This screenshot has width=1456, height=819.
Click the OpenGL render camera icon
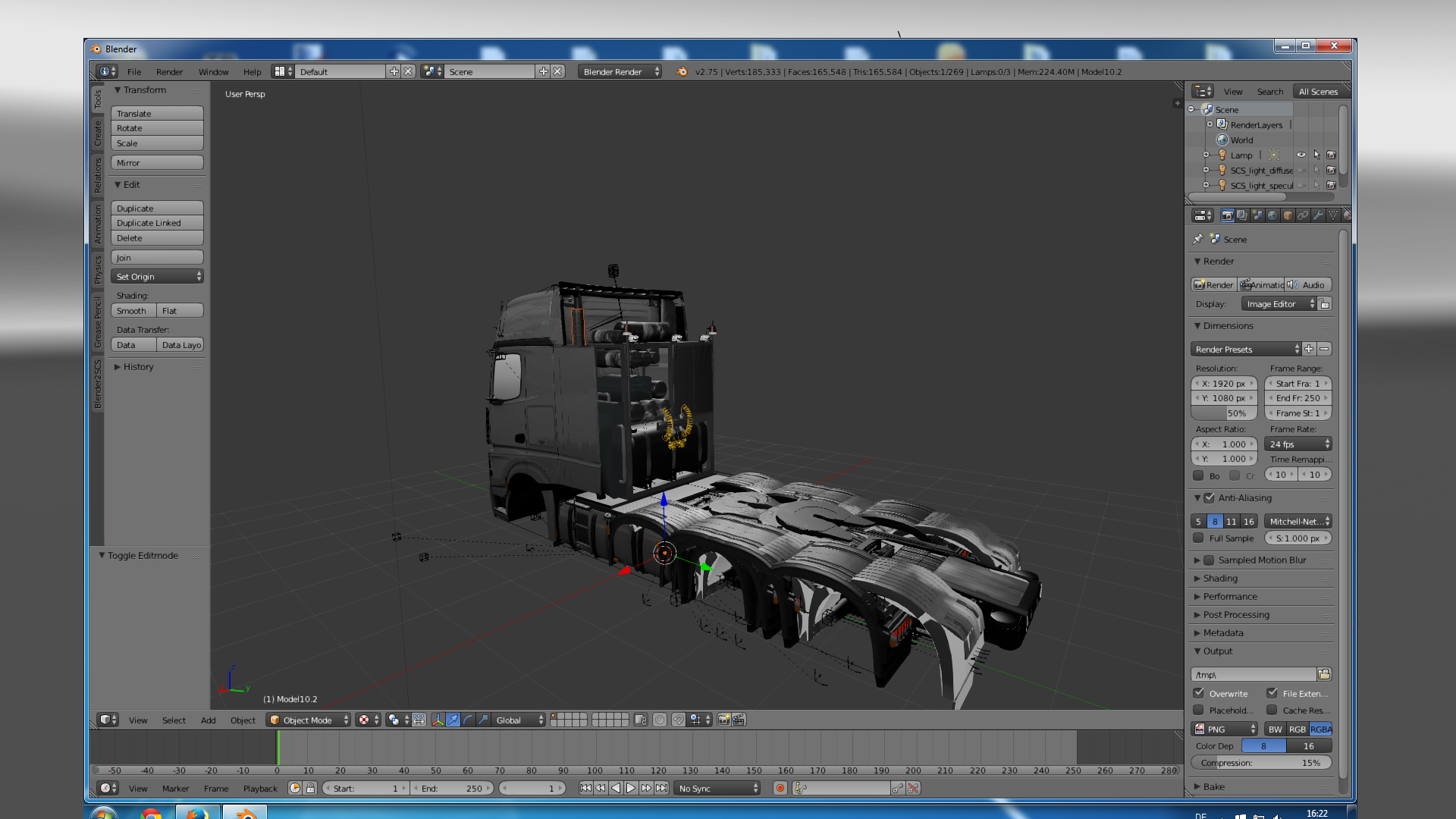tap(723, 720)
